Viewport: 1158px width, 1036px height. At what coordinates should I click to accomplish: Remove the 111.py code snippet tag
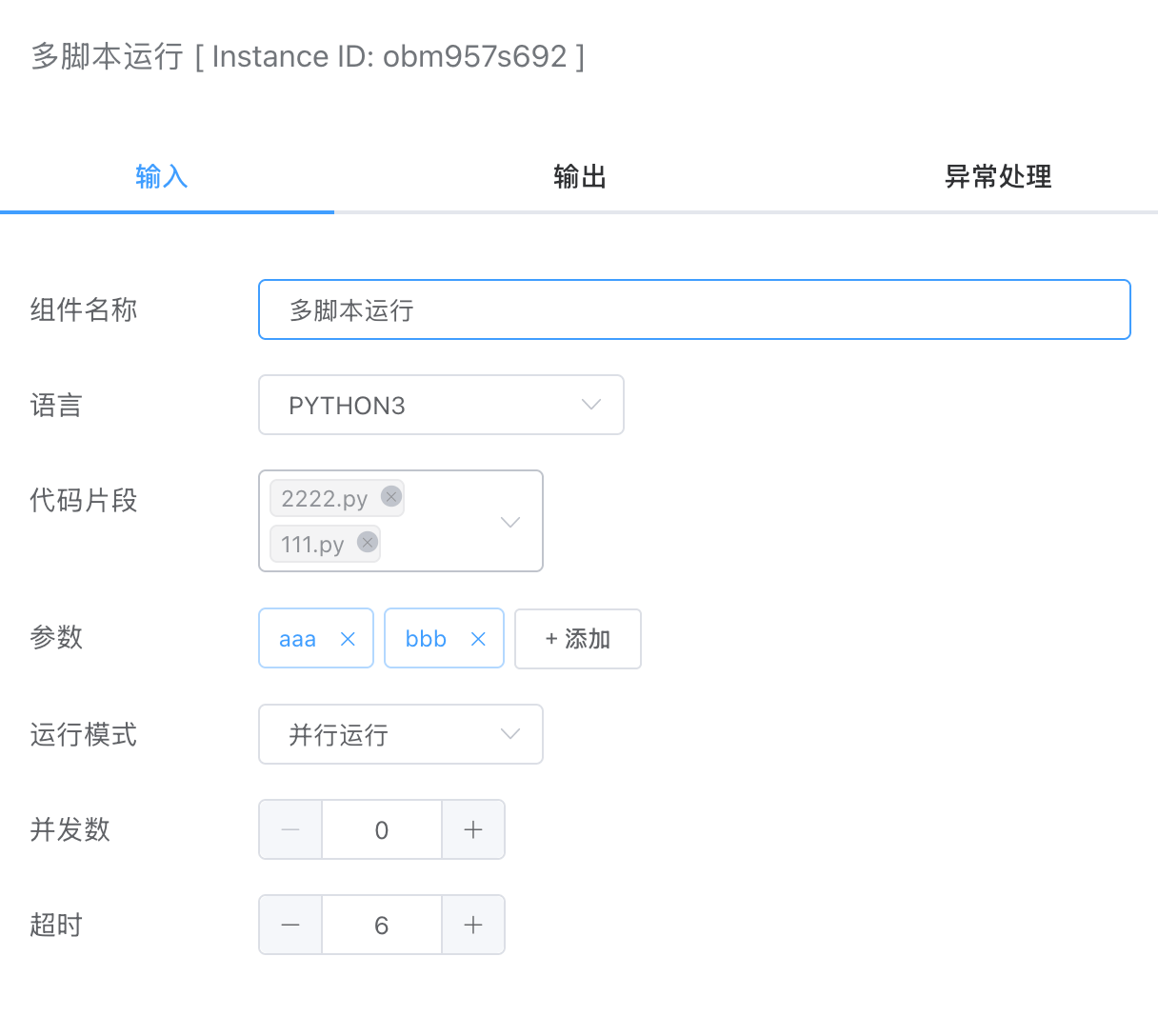[367, 543]
